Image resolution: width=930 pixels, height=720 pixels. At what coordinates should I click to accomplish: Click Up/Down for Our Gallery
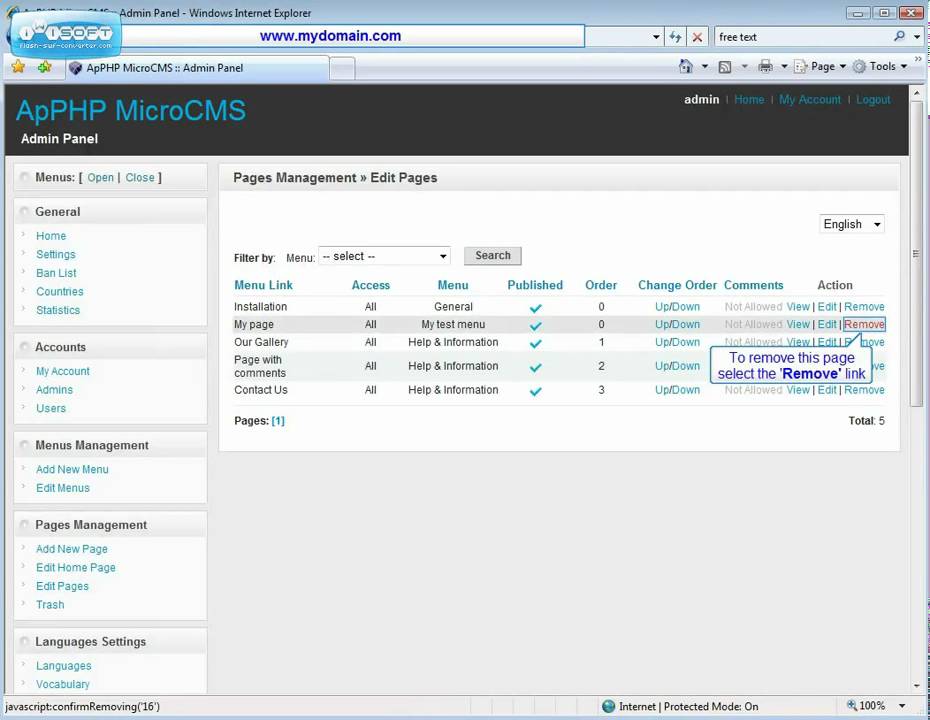point(677,342)
